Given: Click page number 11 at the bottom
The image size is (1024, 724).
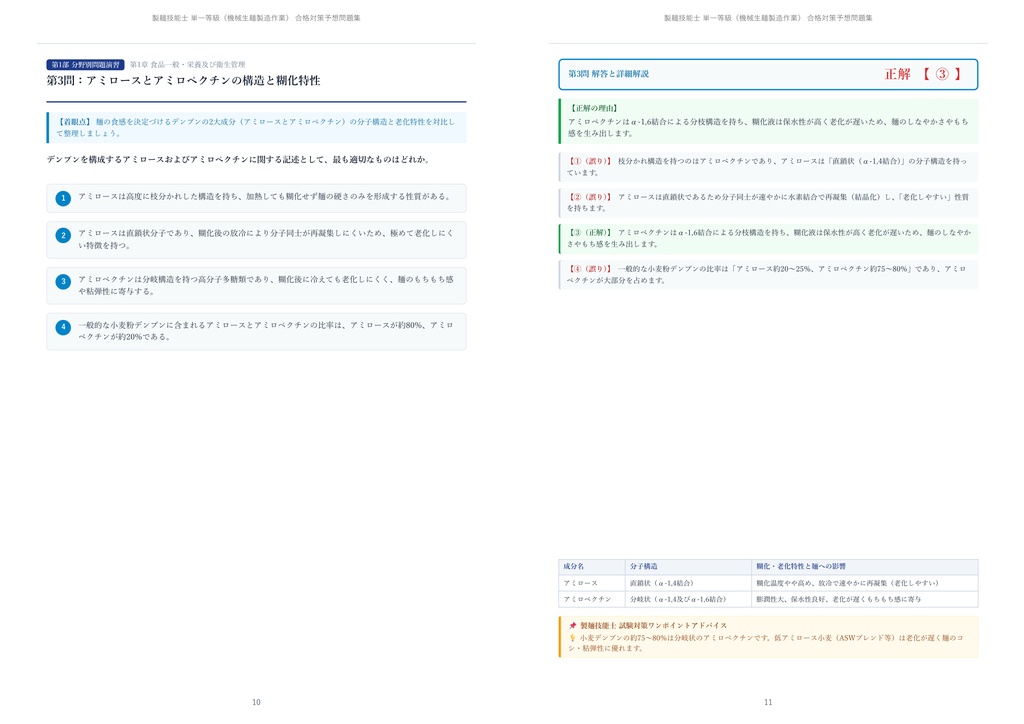Looking at the screenshot, I should pos(768,702).
